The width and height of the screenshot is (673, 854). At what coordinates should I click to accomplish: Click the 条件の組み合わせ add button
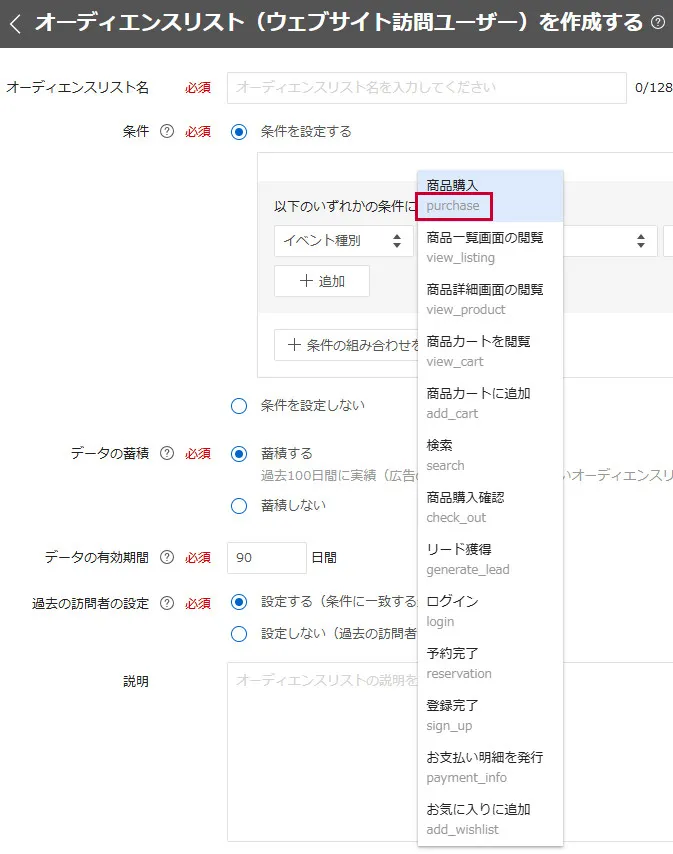[x=347, y=345]
